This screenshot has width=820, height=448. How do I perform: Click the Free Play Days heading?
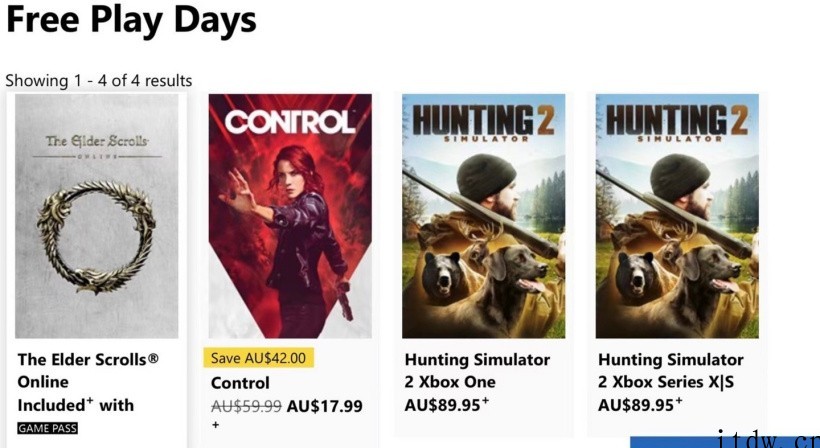click(131, 19)
